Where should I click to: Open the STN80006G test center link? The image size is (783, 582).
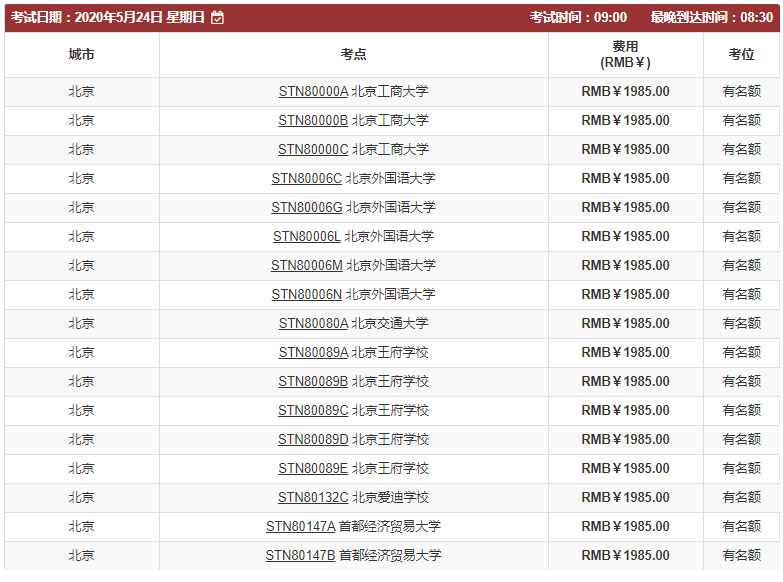(306, 208)
